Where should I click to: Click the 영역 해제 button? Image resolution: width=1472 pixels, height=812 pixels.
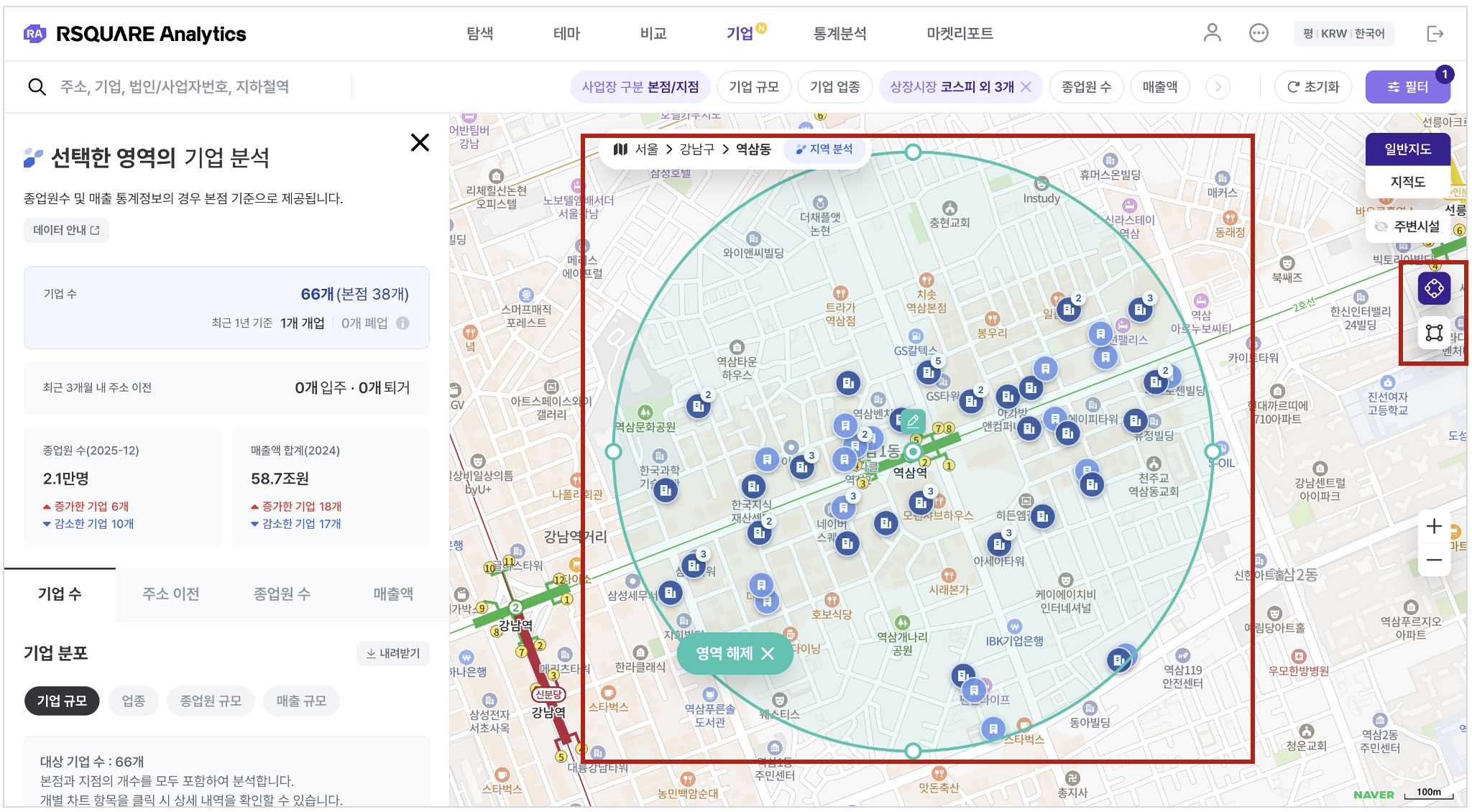(x=735, y=653)
